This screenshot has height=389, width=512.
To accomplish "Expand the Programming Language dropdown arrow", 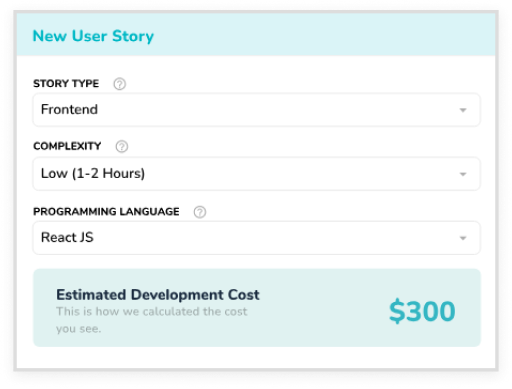I will tap(463, 238).
